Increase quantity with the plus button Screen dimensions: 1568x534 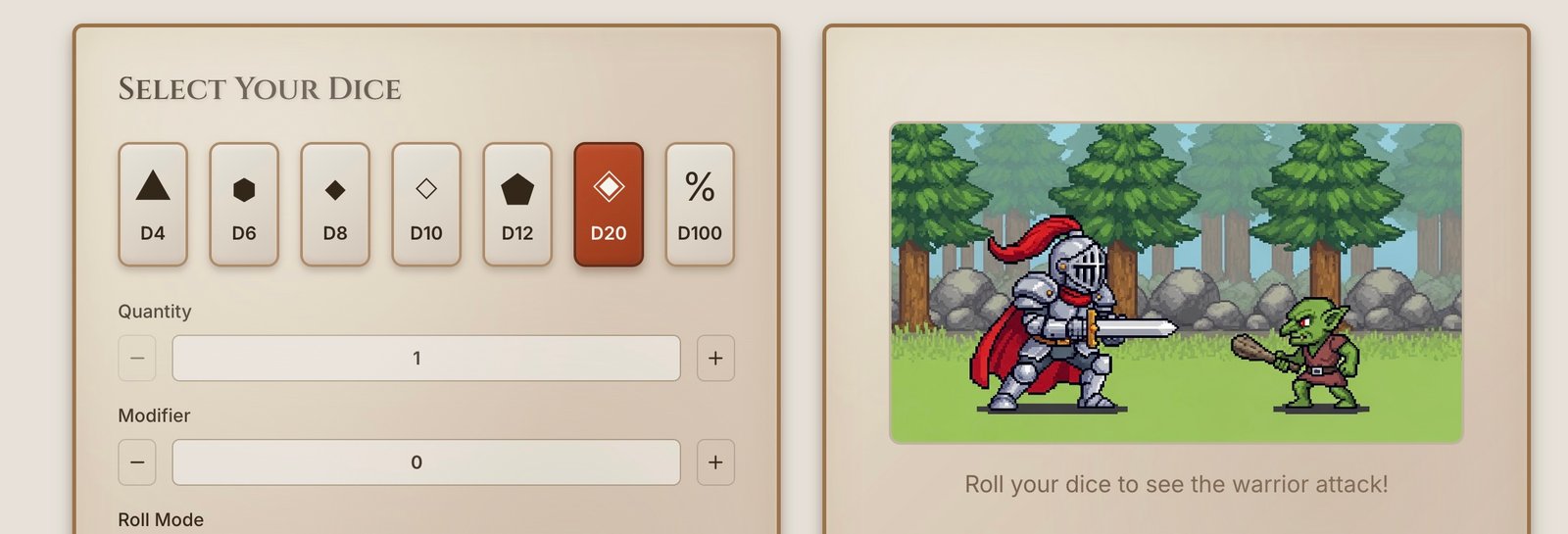(x=715, y=358)
